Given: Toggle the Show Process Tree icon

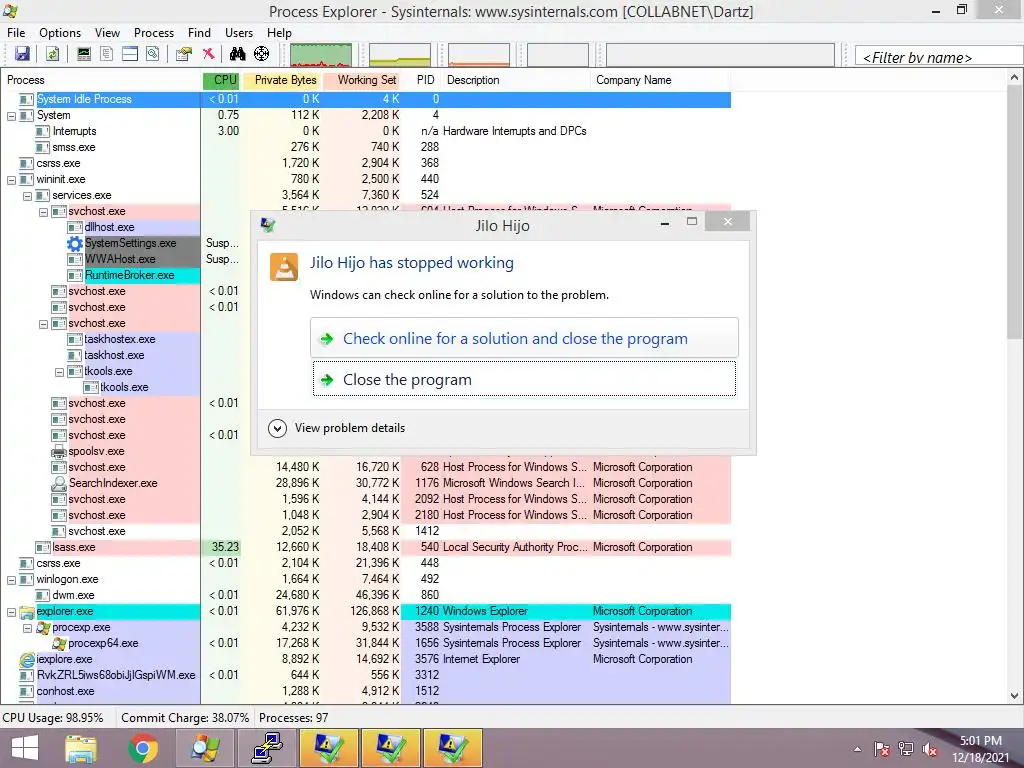Looking at the screenshot, I should 106,54.
